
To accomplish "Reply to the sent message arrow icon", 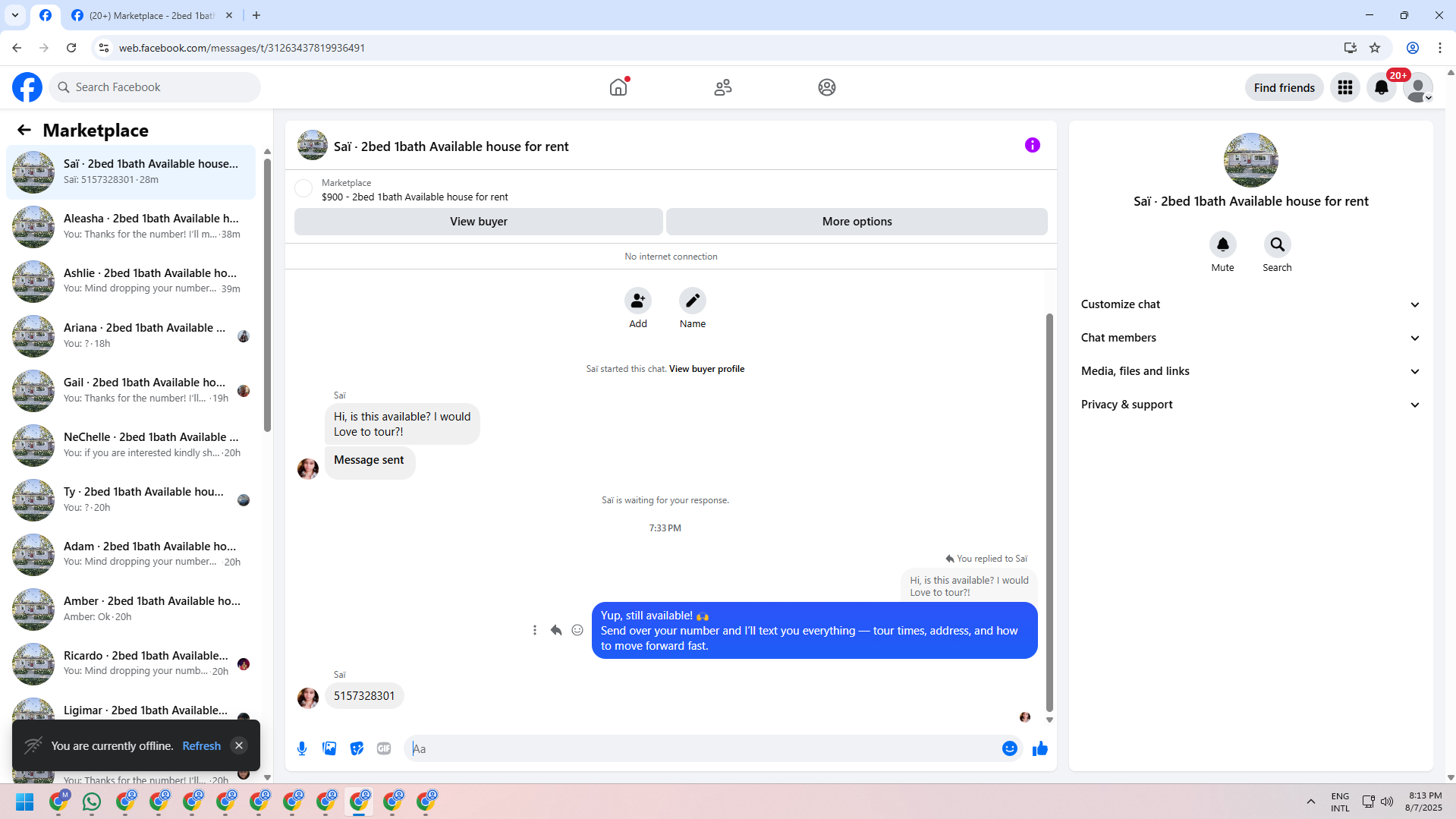I will (556, 630).
